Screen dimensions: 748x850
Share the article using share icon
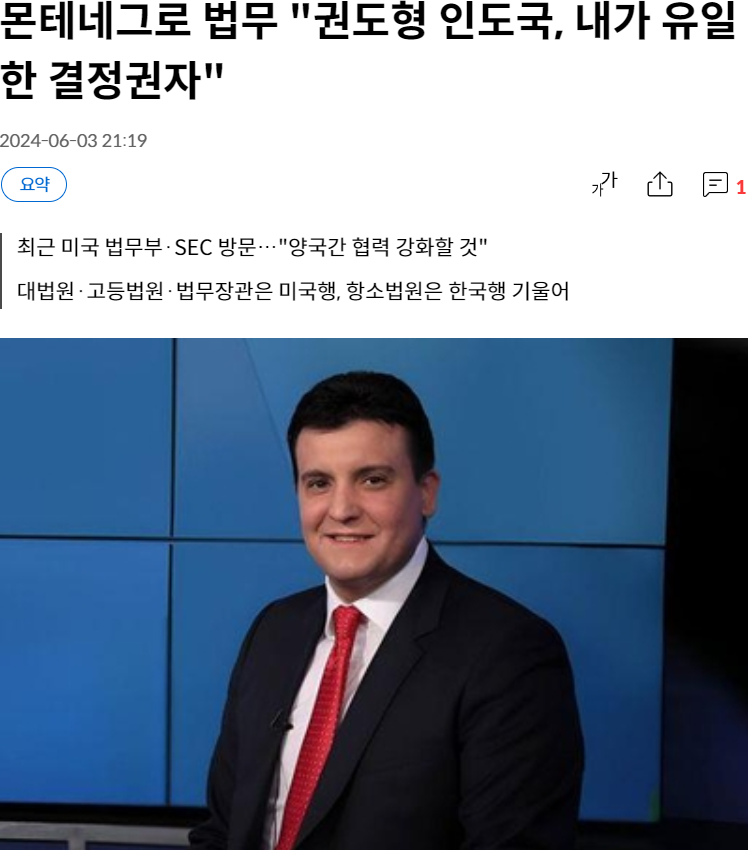coord(660,184)
